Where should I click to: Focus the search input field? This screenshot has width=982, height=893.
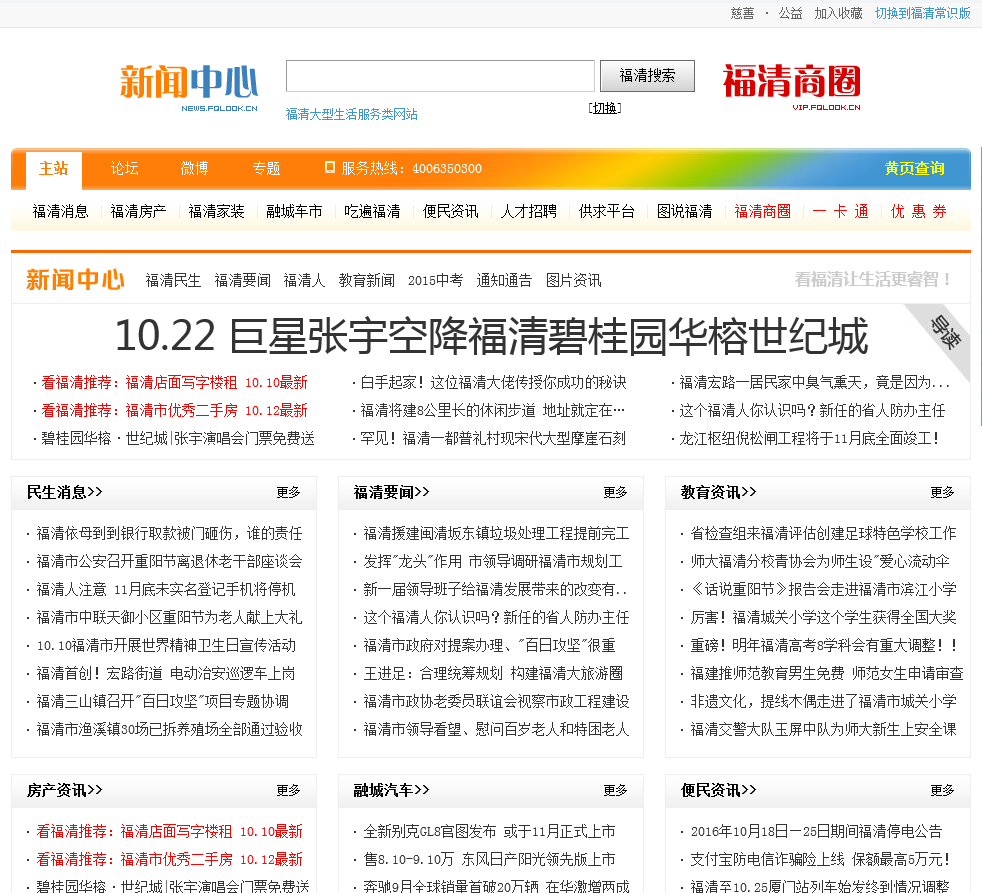point(440,76)
